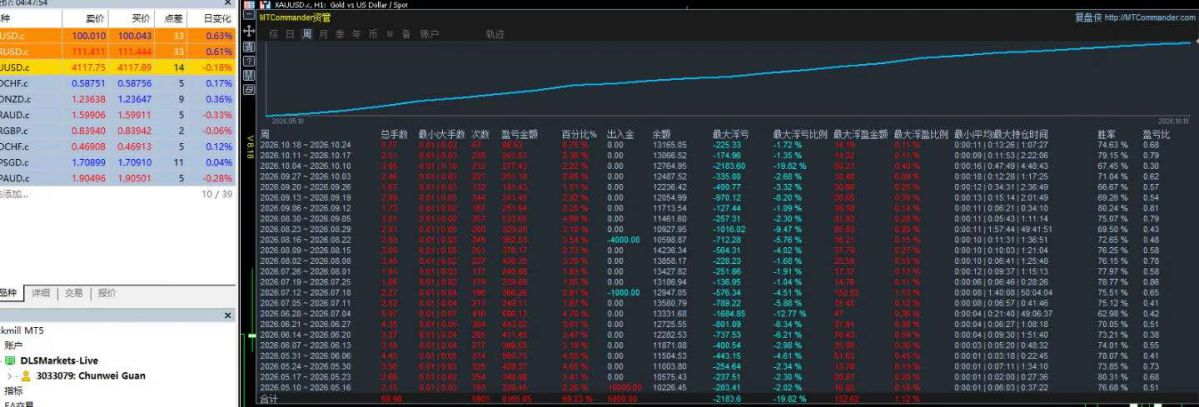Screen dimensions: 1199x407
Task: Click the 出入金 column header
Action: pyautogui.click(x=620, y=134)
